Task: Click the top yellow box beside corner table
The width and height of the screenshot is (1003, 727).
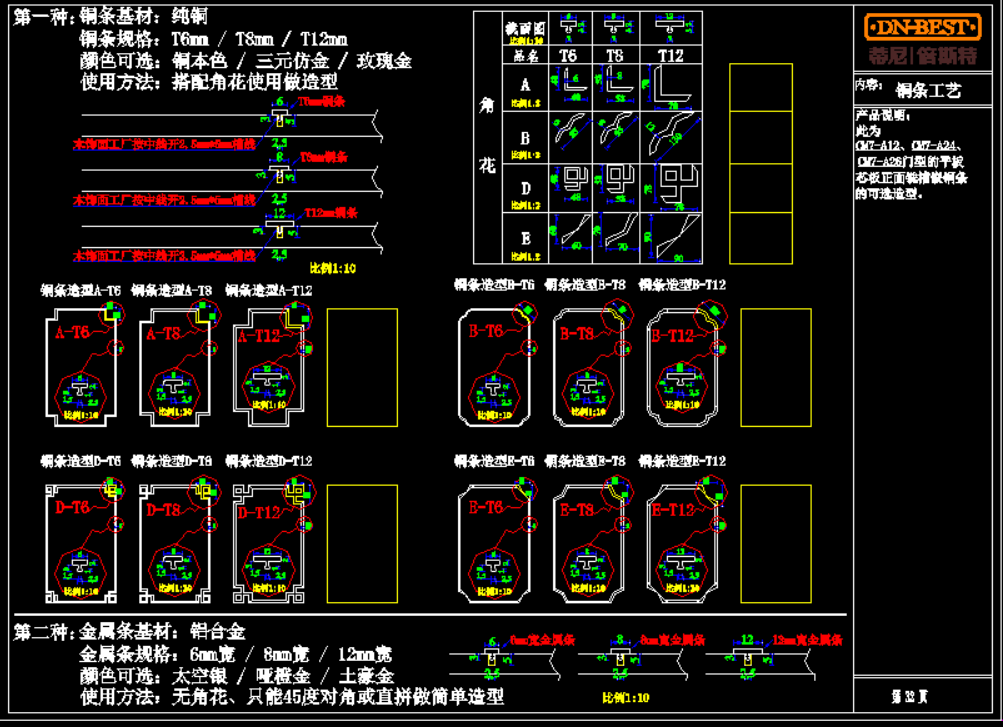Action: 760,88
